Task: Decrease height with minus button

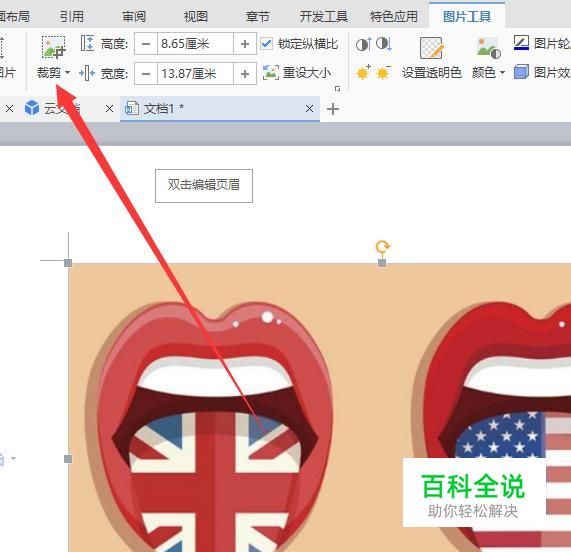Action: [146, 44]
